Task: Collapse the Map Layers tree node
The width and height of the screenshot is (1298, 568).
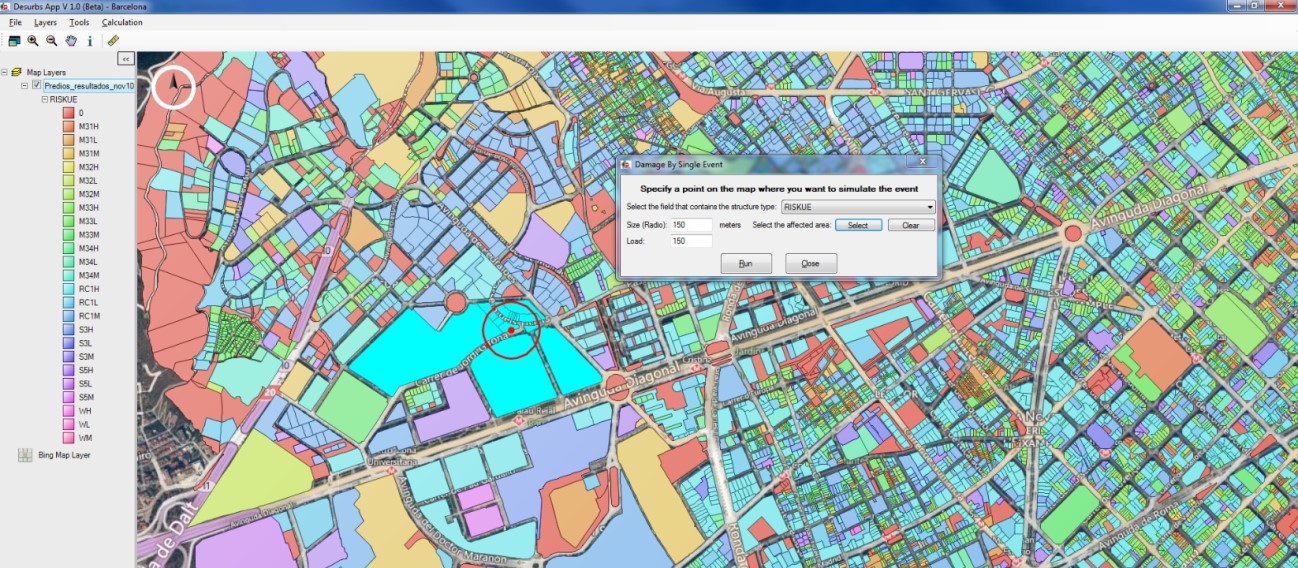Action: (5, 72)
